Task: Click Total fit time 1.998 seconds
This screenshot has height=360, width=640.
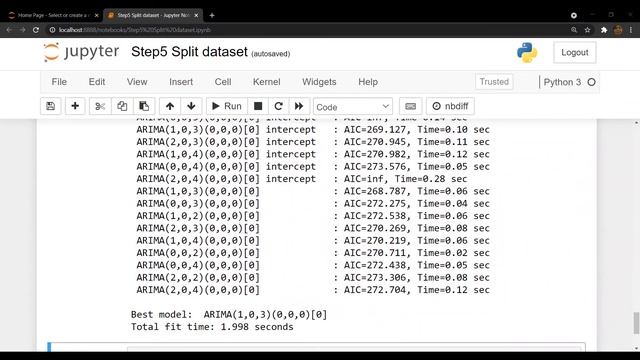Action: pos(212,327)
